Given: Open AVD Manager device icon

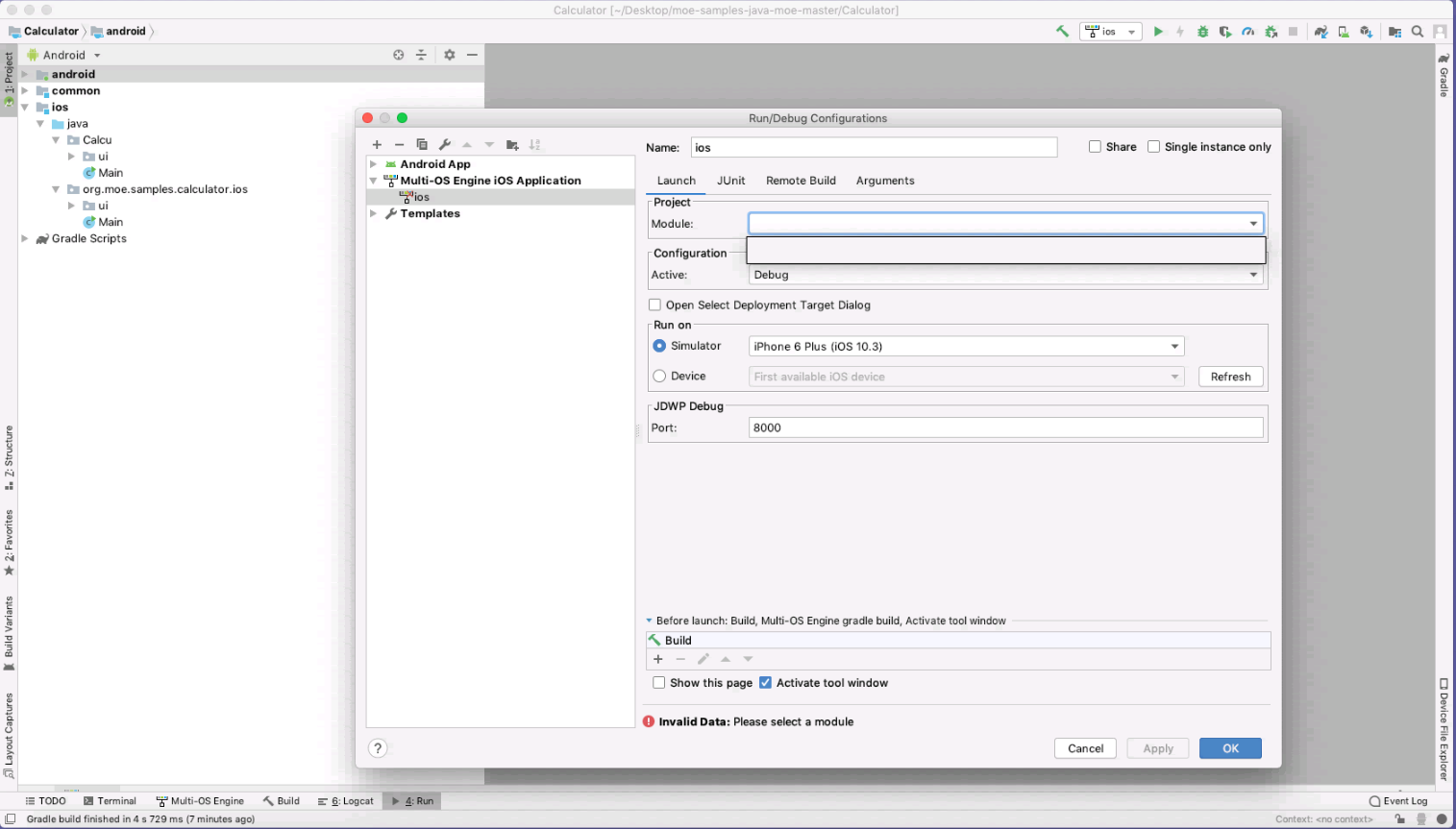Looking at the screenshot, I should (1344, 32).
